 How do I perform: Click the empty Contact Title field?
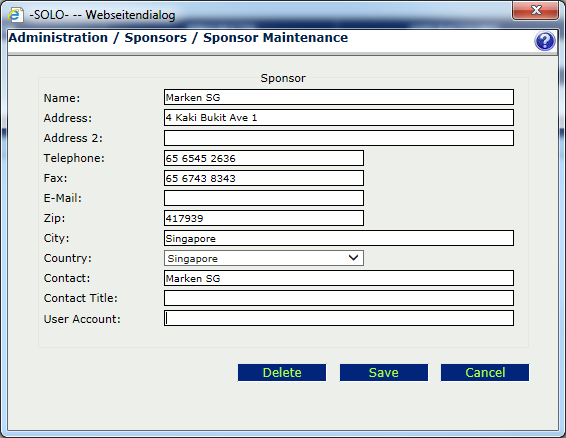339,298
